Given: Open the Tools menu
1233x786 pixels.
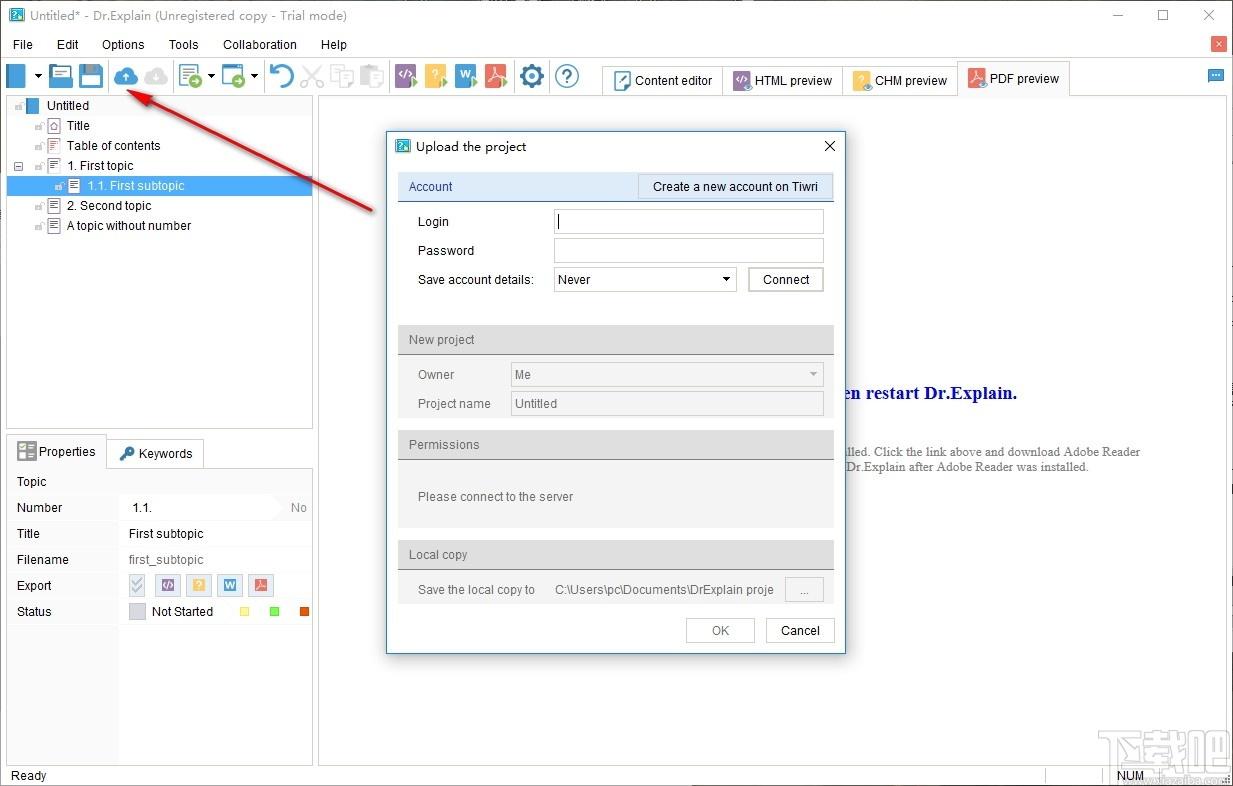Looking at the screenshot, I should tap(183, 45).
